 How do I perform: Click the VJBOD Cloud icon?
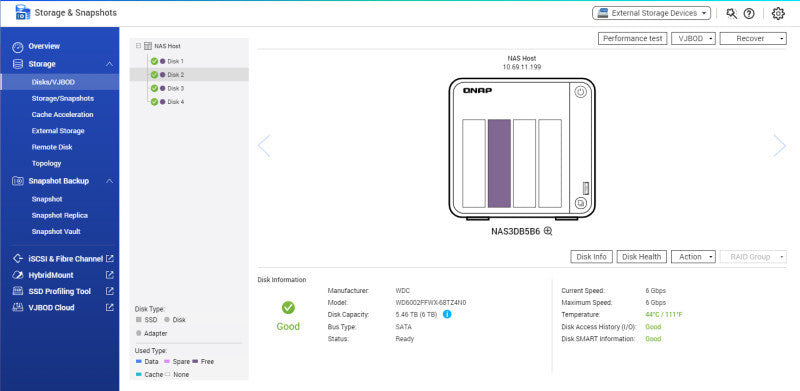[18, 308]
